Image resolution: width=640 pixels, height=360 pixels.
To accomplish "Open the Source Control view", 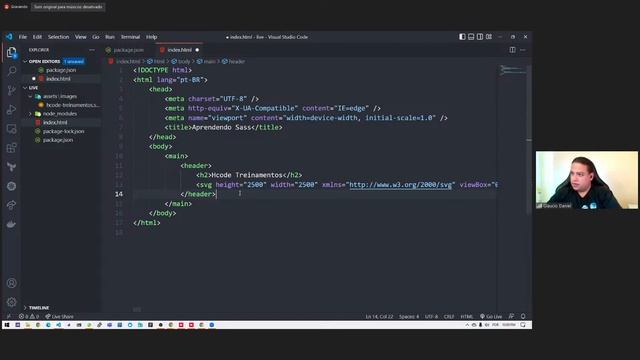I will pos(11,90).
